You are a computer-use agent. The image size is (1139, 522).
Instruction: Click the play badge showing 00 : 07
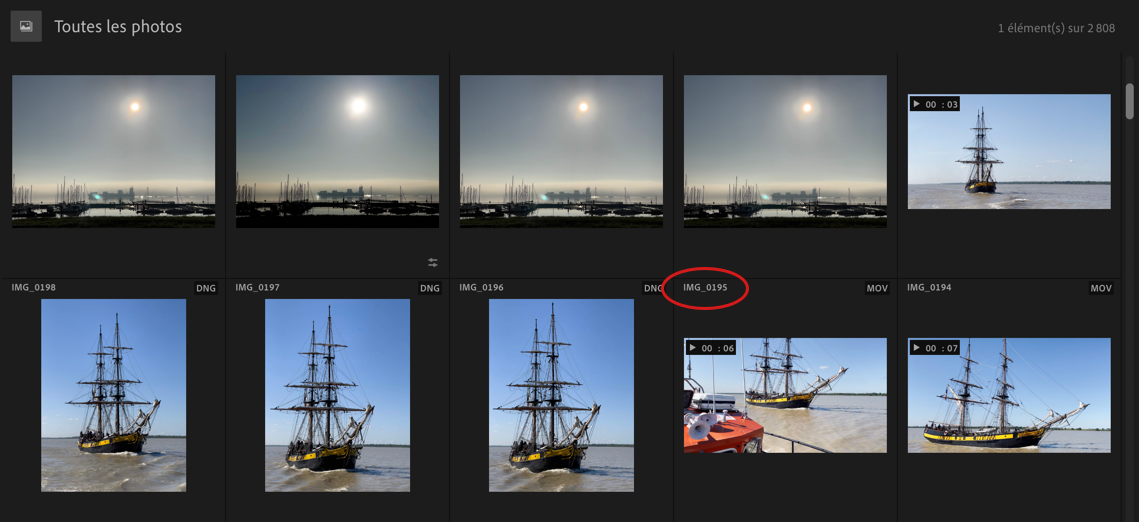pos(935,348)
